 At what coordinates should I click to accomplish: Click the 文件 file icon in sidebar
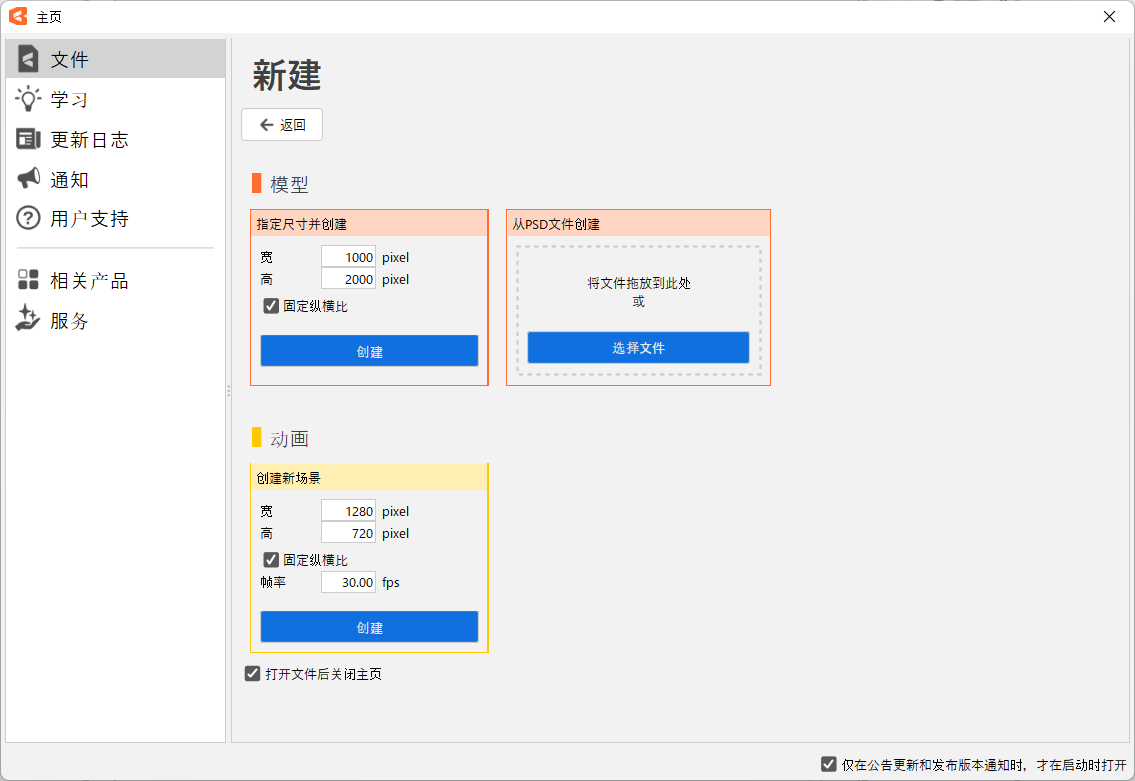(28, 59)
